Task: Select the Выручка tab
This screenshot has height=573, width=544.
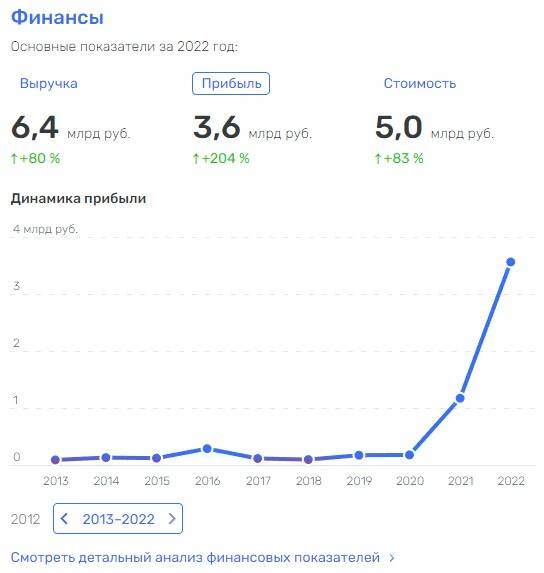Action: [x=49, y=83]
